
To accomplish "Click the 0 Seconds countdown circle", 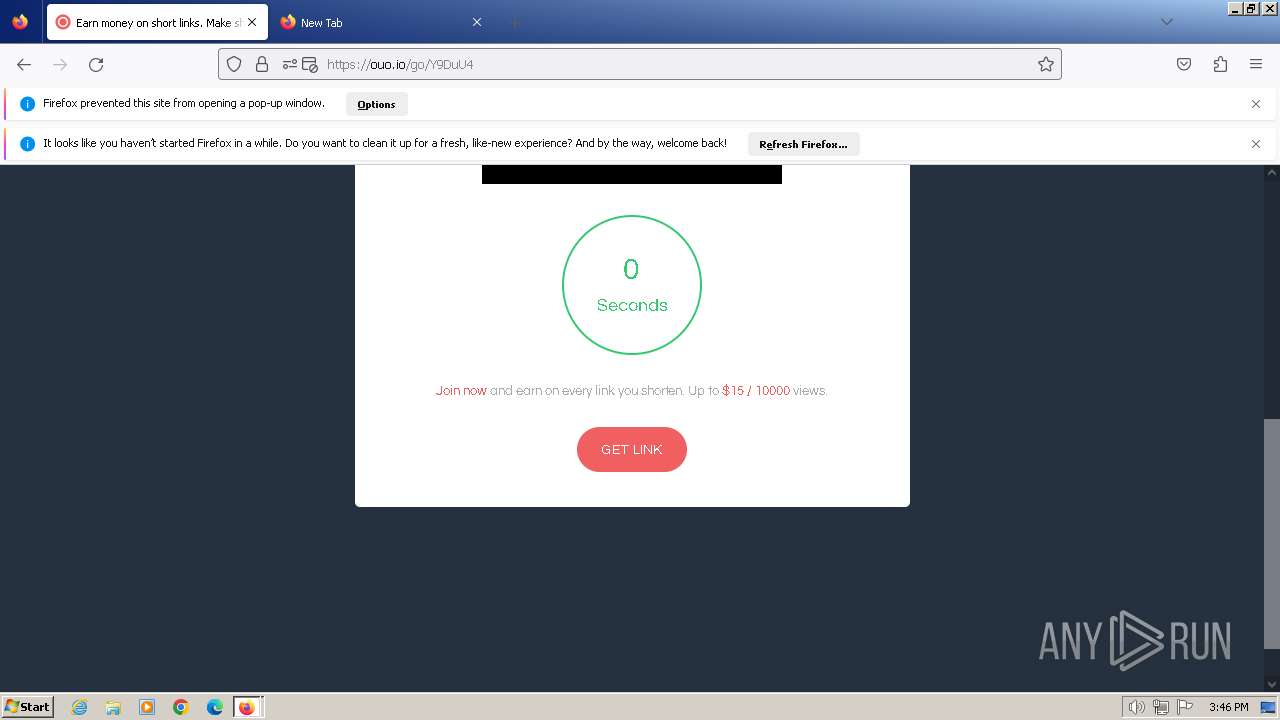I will [x=632, y=285].
